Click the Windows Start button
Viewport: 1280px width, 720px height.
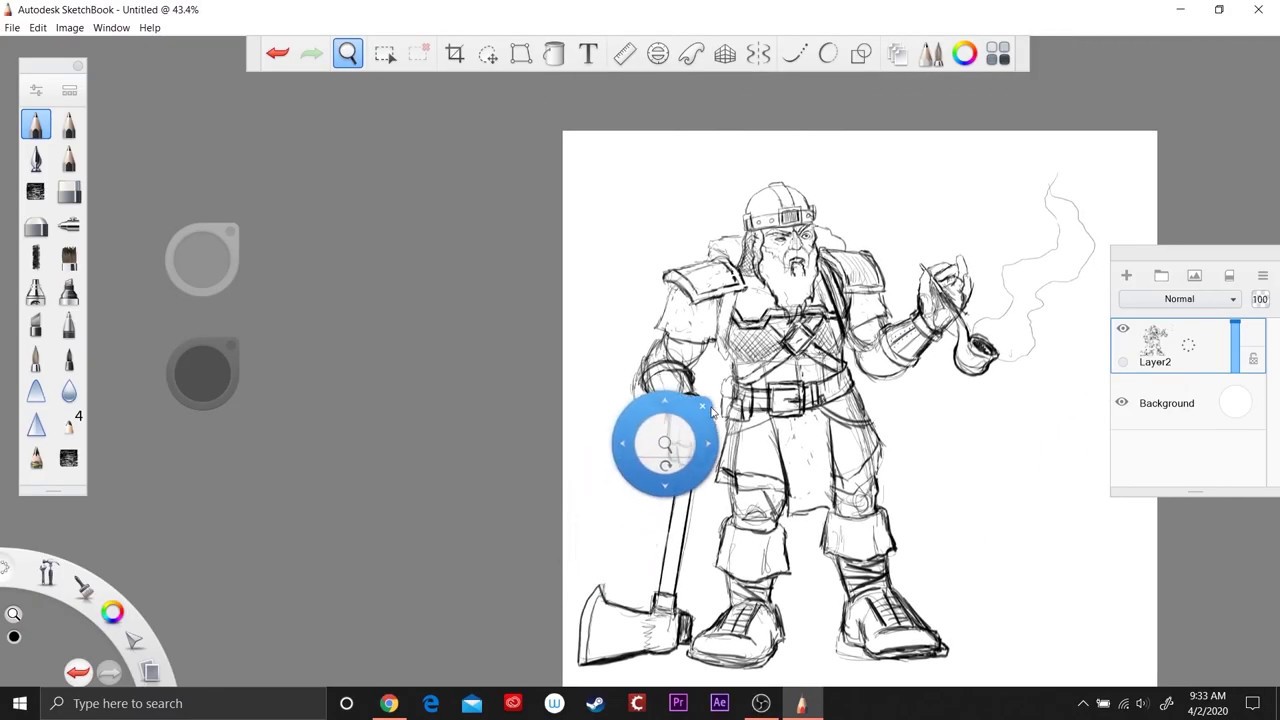pyautogui.click(x=20, y=704)
